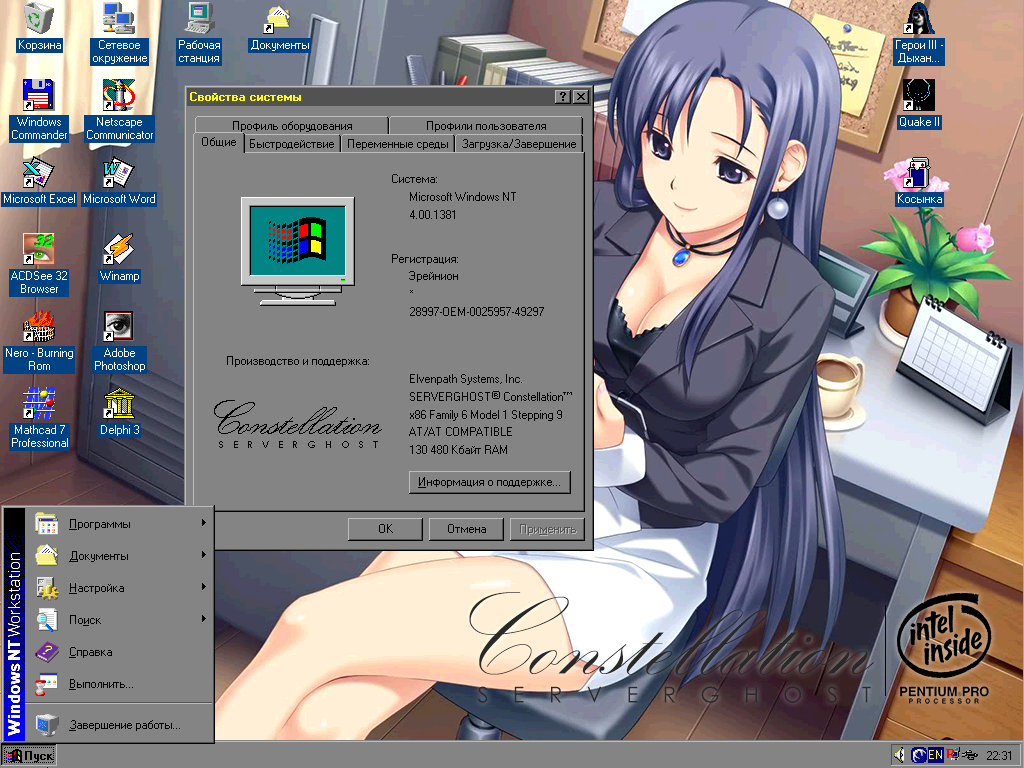Viewport: 1024px width, 768px height.
Task: Click serial 28997-OEM-0025957-49297 text
Action: point(476,312)
